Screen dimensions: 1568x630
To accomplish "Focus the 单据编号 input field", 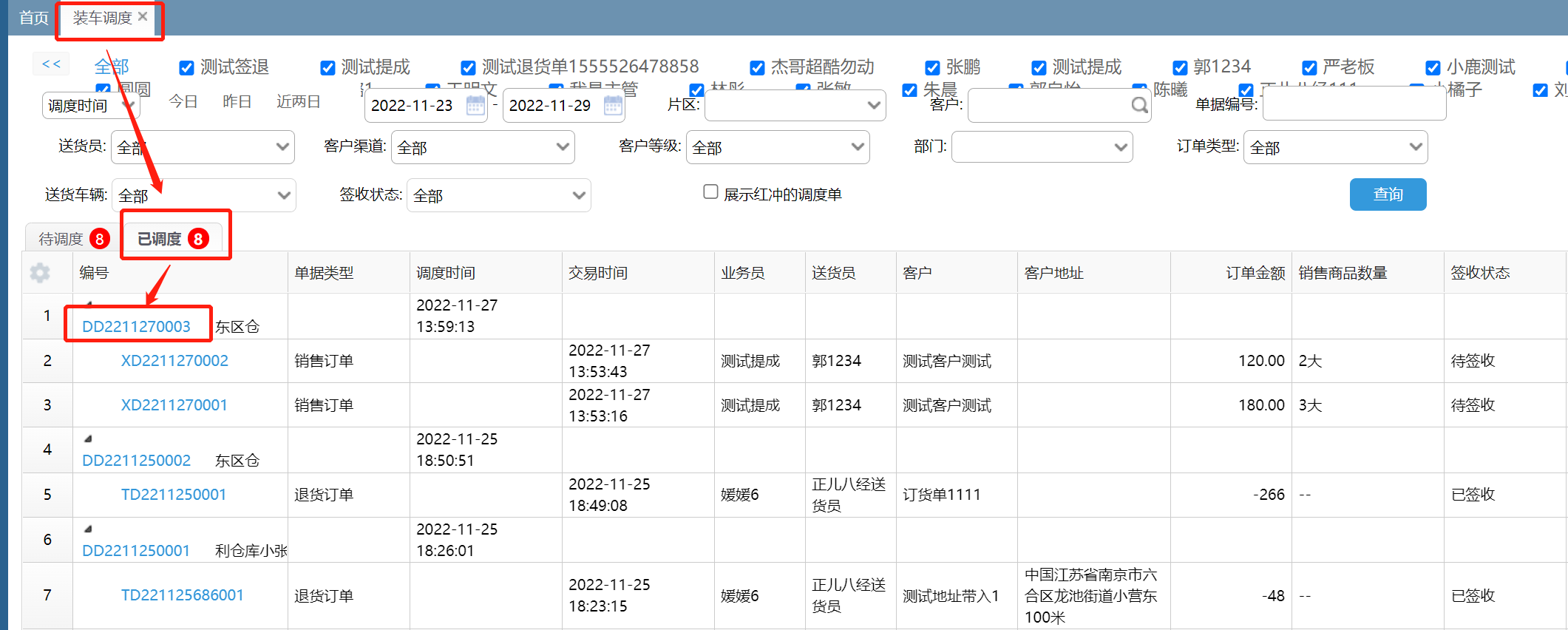I will click(x=1354, y=105).
